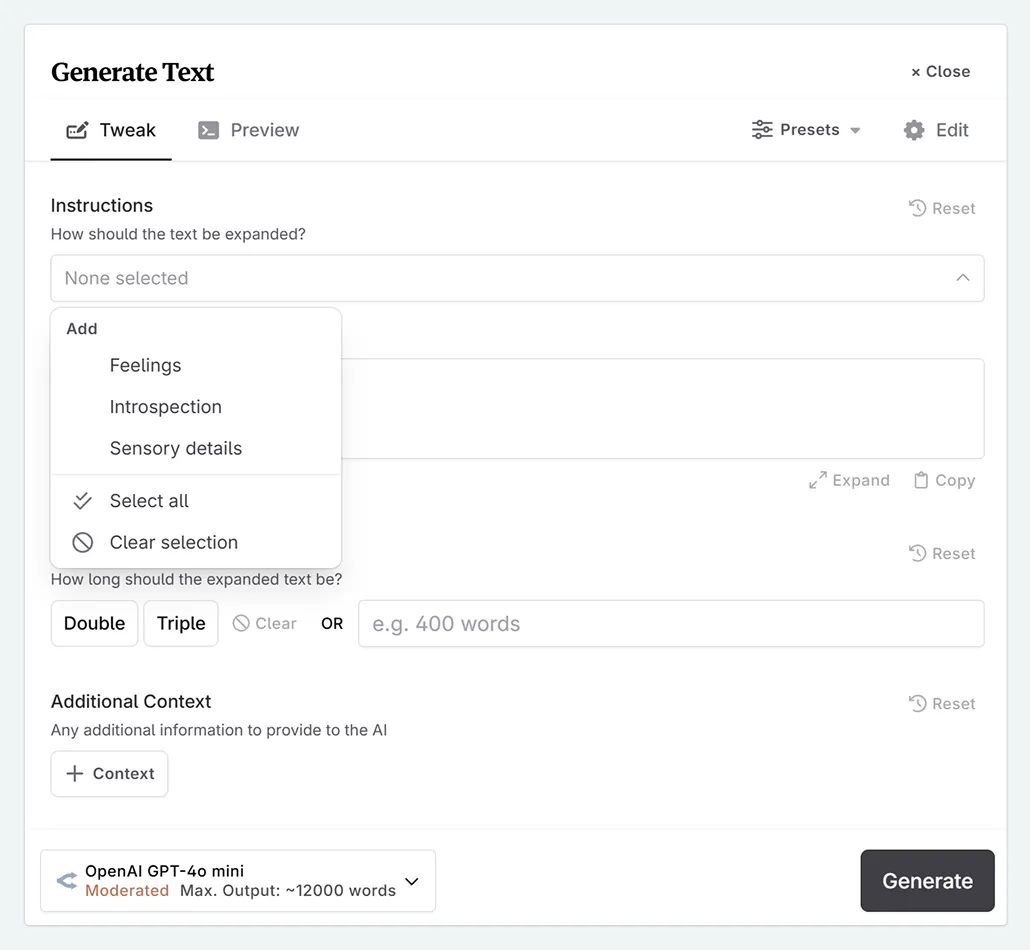
Task: Collapse the None selected instructions dropdown
Action: click(962, 278)
